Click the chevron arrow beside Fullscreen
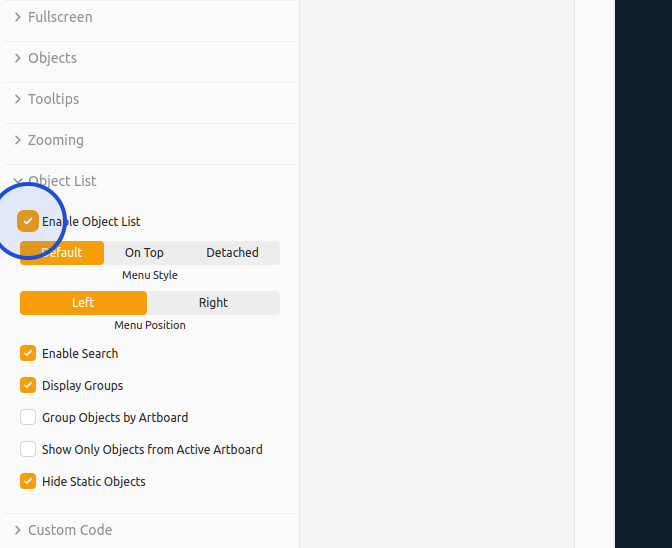The image size is (672, 548). point(18,17)
